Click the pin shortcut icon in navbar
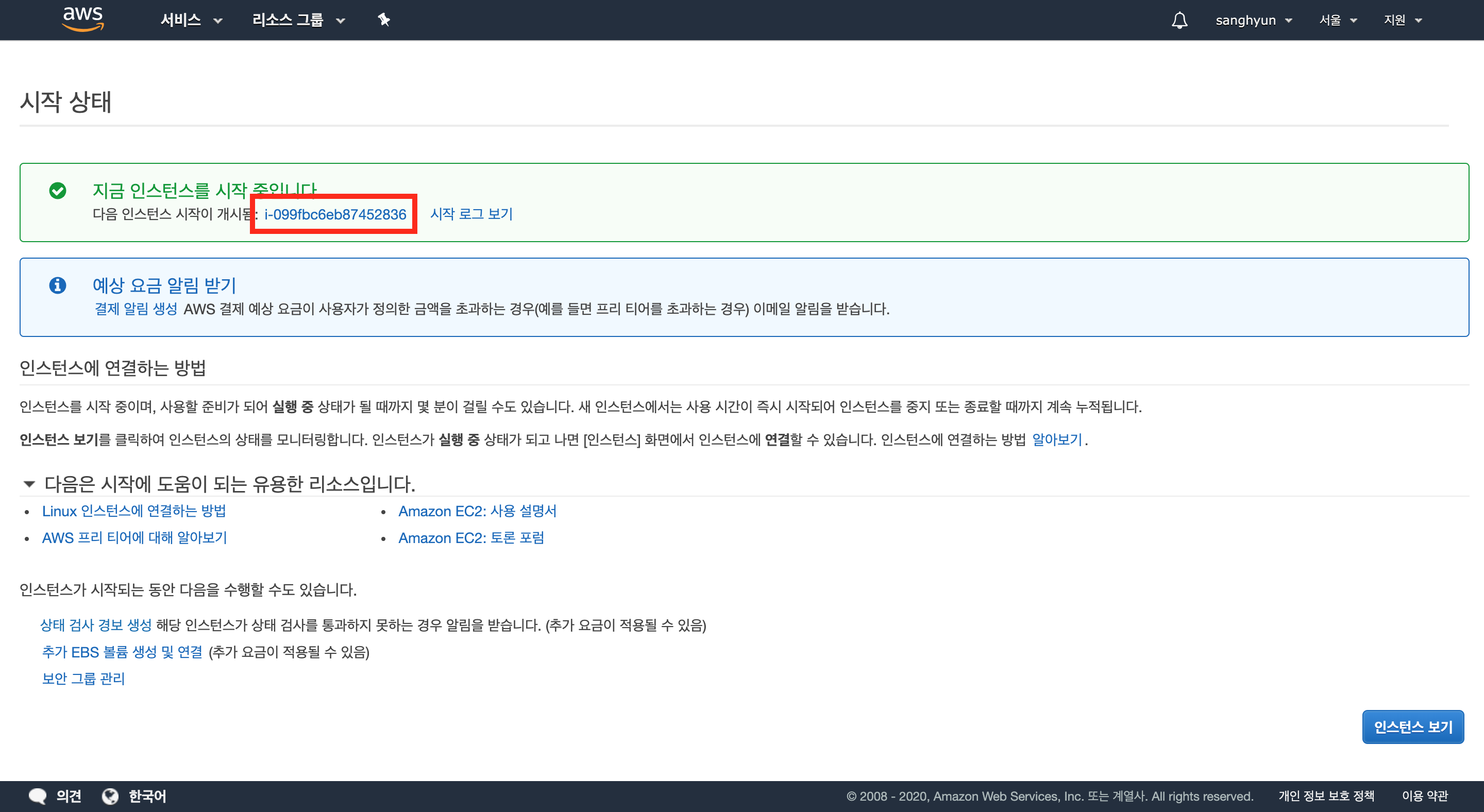 pos(384,20)
